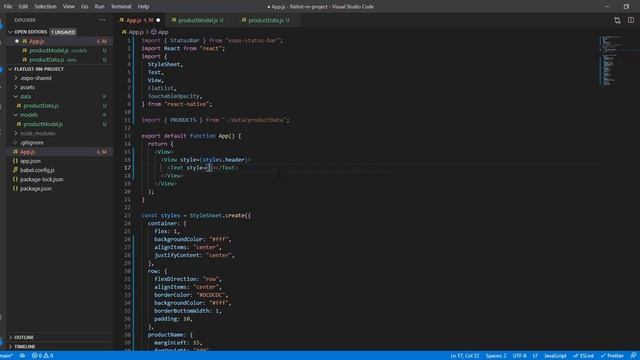Click the EXPLORER panel title
This screenshot has height=360, width=640.
point(25,20)
